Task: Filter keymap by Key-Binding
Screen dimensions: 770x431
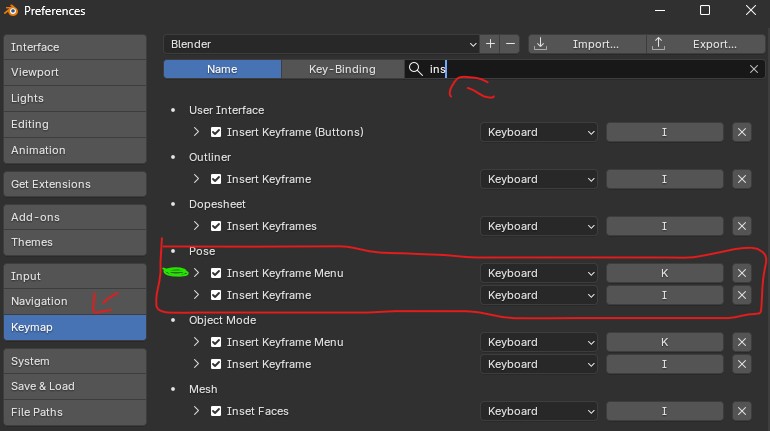Action: pyautogui.click(x=342, y=69)
